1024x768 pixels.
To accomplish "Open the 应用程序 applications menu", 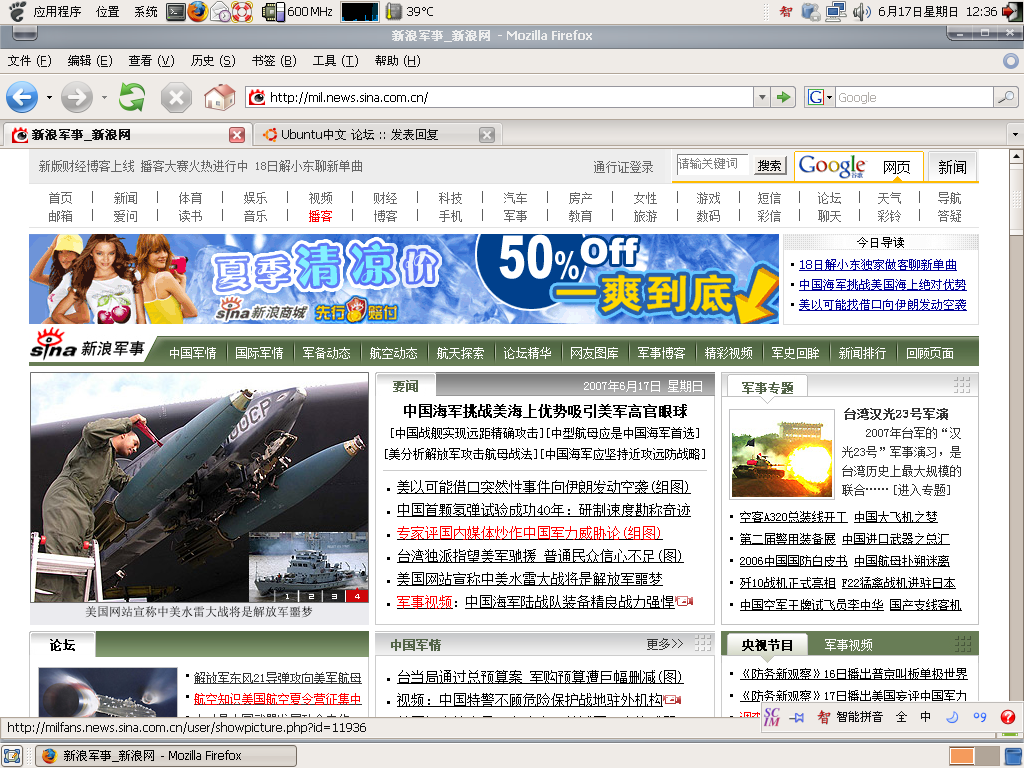I will pyautogui.click(x=57, y=12).
